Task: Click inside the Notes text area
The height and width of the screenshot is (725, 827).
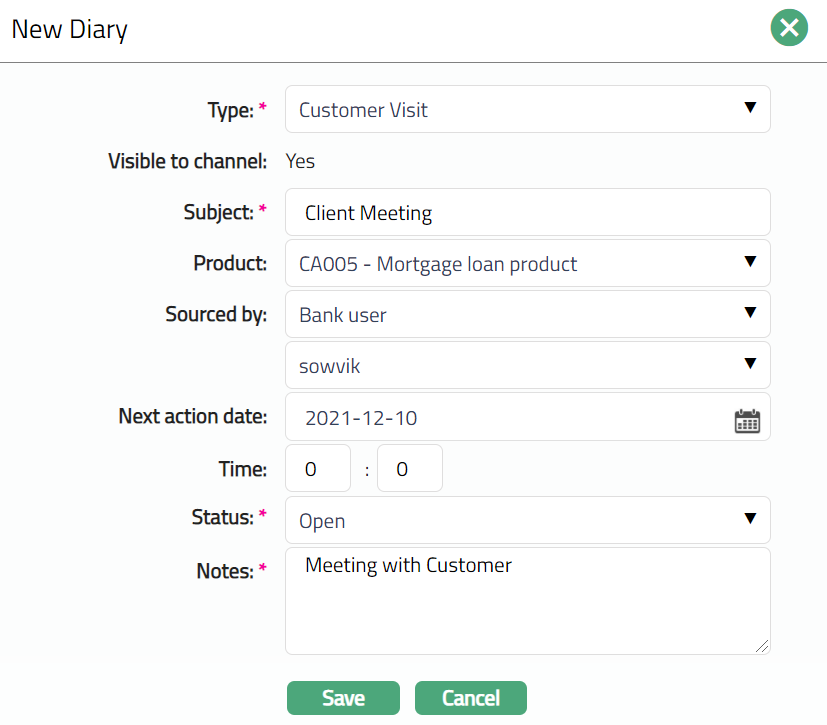Action: coord(527,601)
